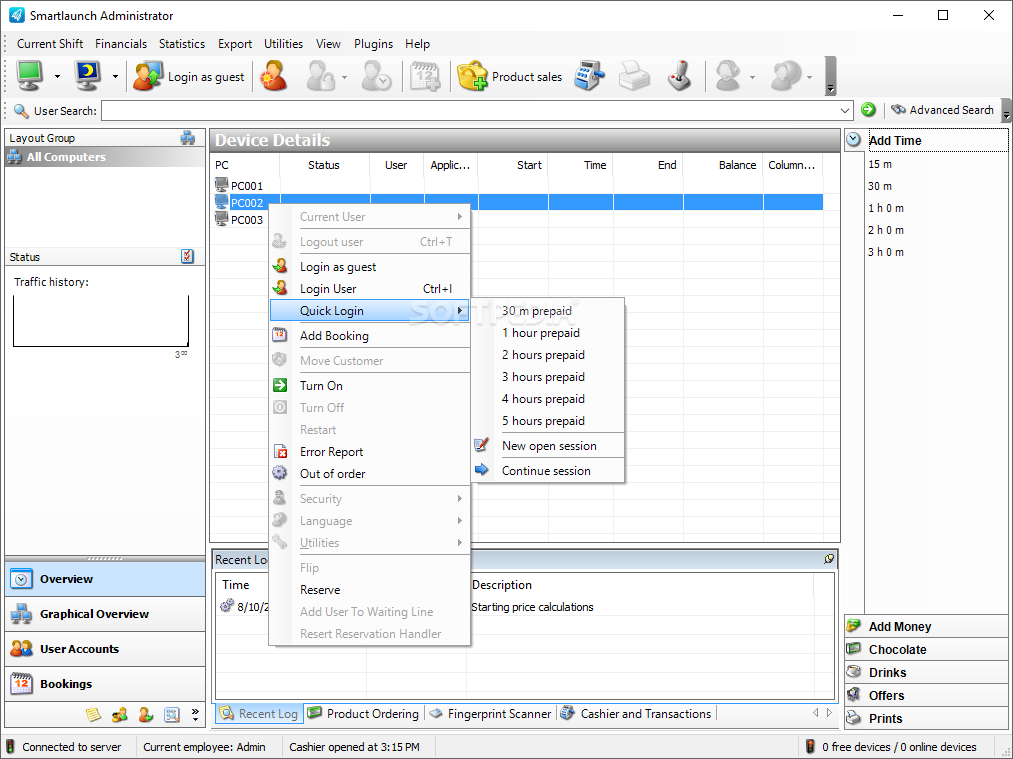
Task: Click the Status panel checklist icon
Action: pos(187,256)
